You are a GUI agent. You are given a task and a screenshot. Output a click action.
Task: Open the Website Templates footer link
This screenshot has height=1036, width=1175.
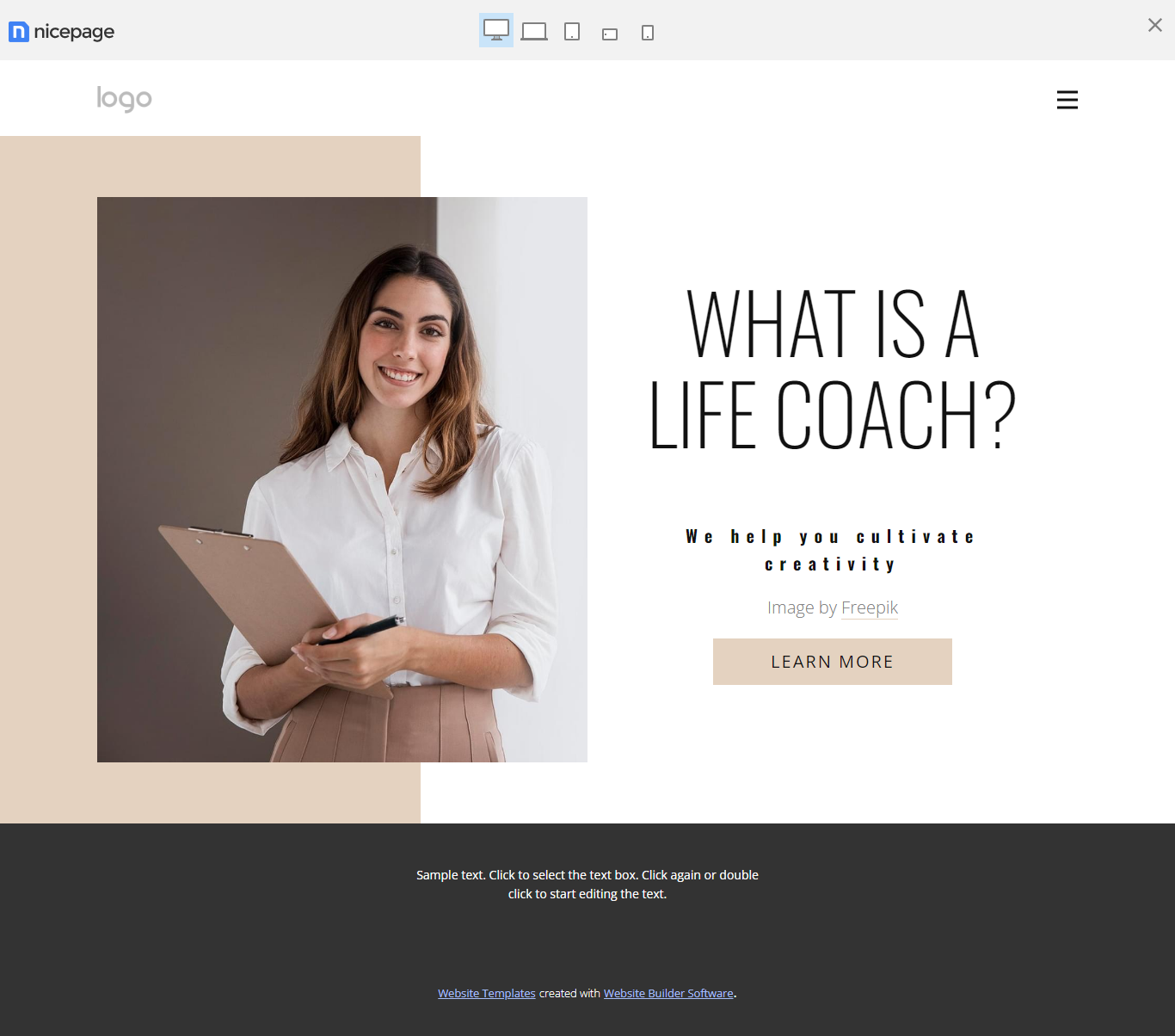[487, 993]
